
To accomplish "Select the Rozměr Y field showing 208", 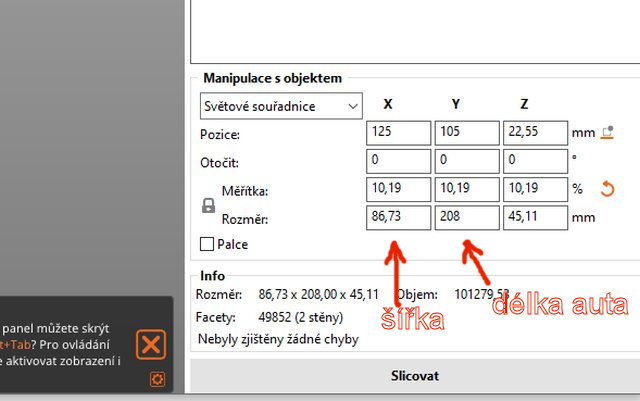I will pos(466,217).
